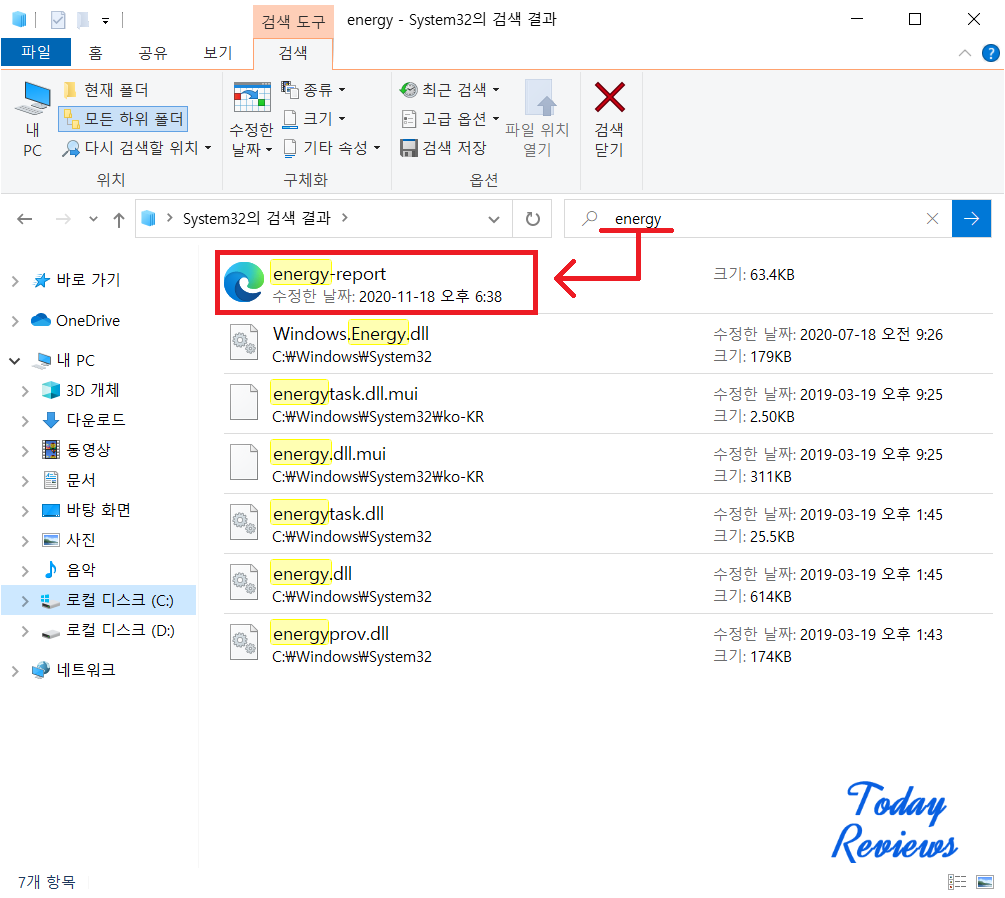This screenshot has height=898, width=1005.
Task: Switch to details view icon in status bar
Action: (957, 882)
